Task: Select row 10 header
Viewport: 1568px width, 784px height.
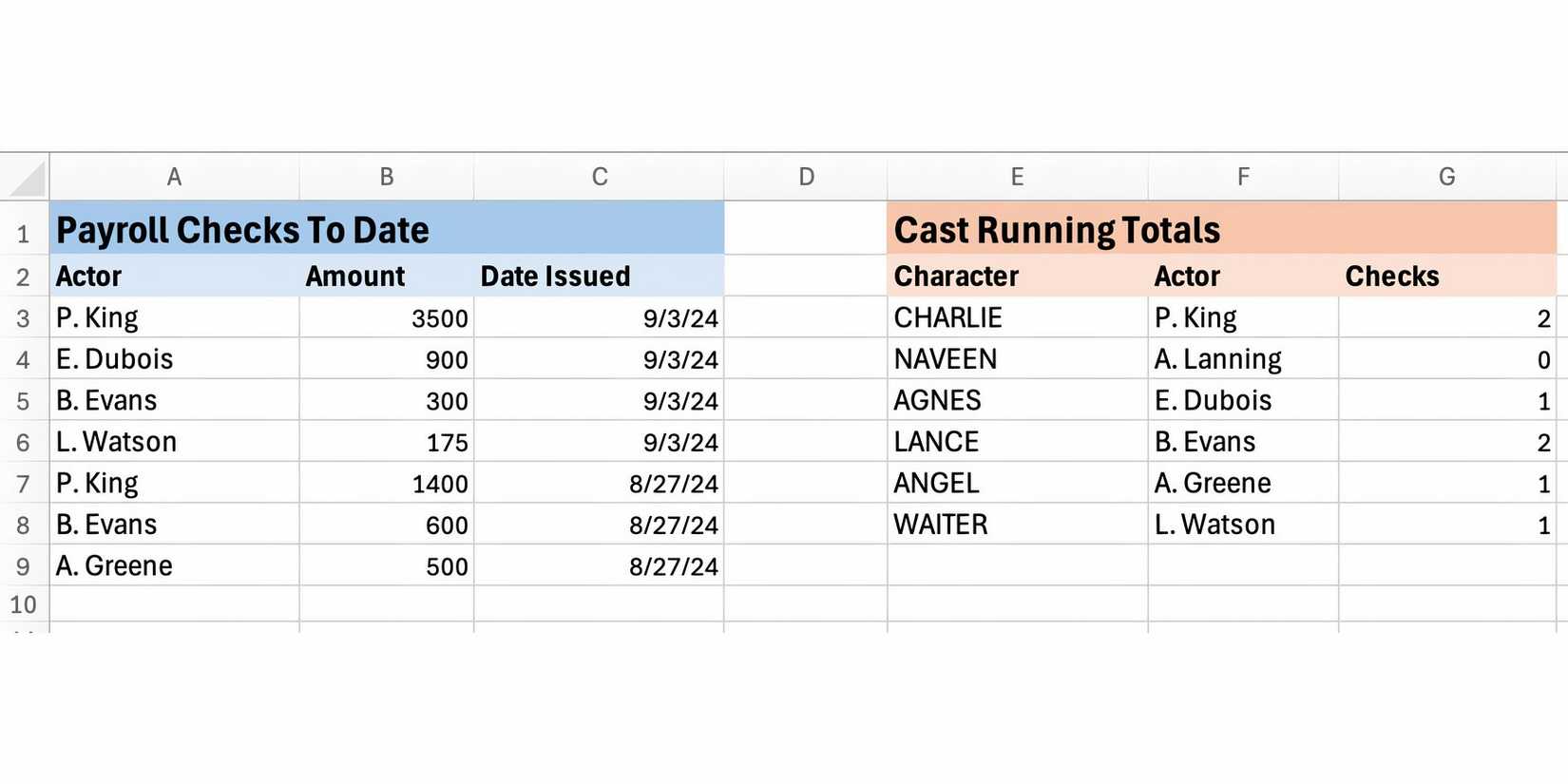Action: (x=24, y=604)
